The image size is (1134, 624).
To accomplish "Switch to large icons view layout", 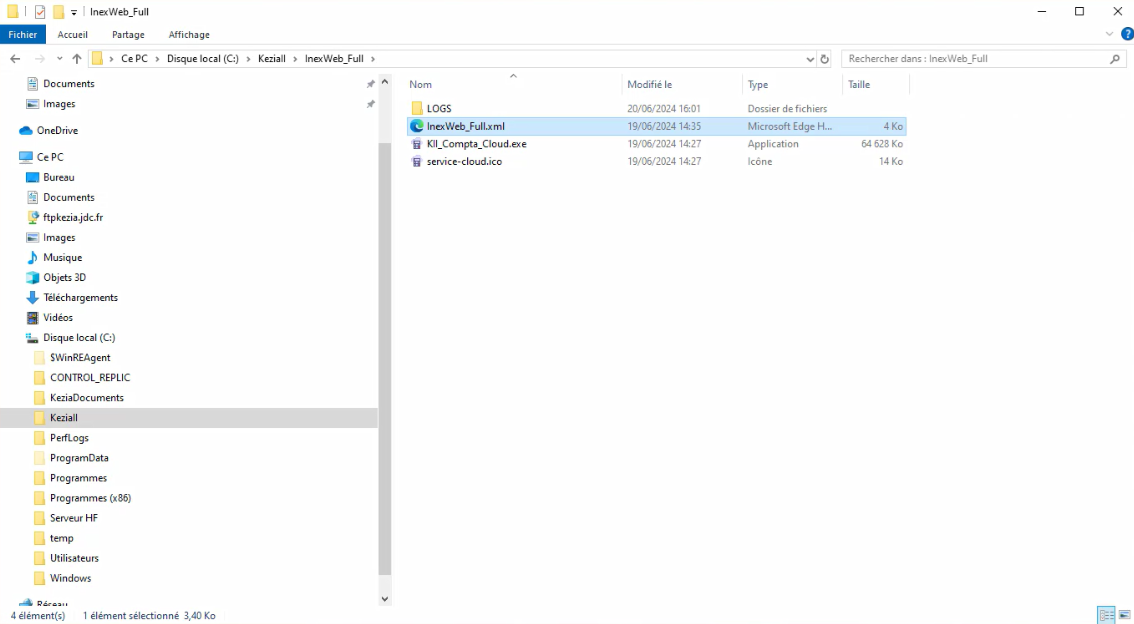I will click(x=1122, y=615).
